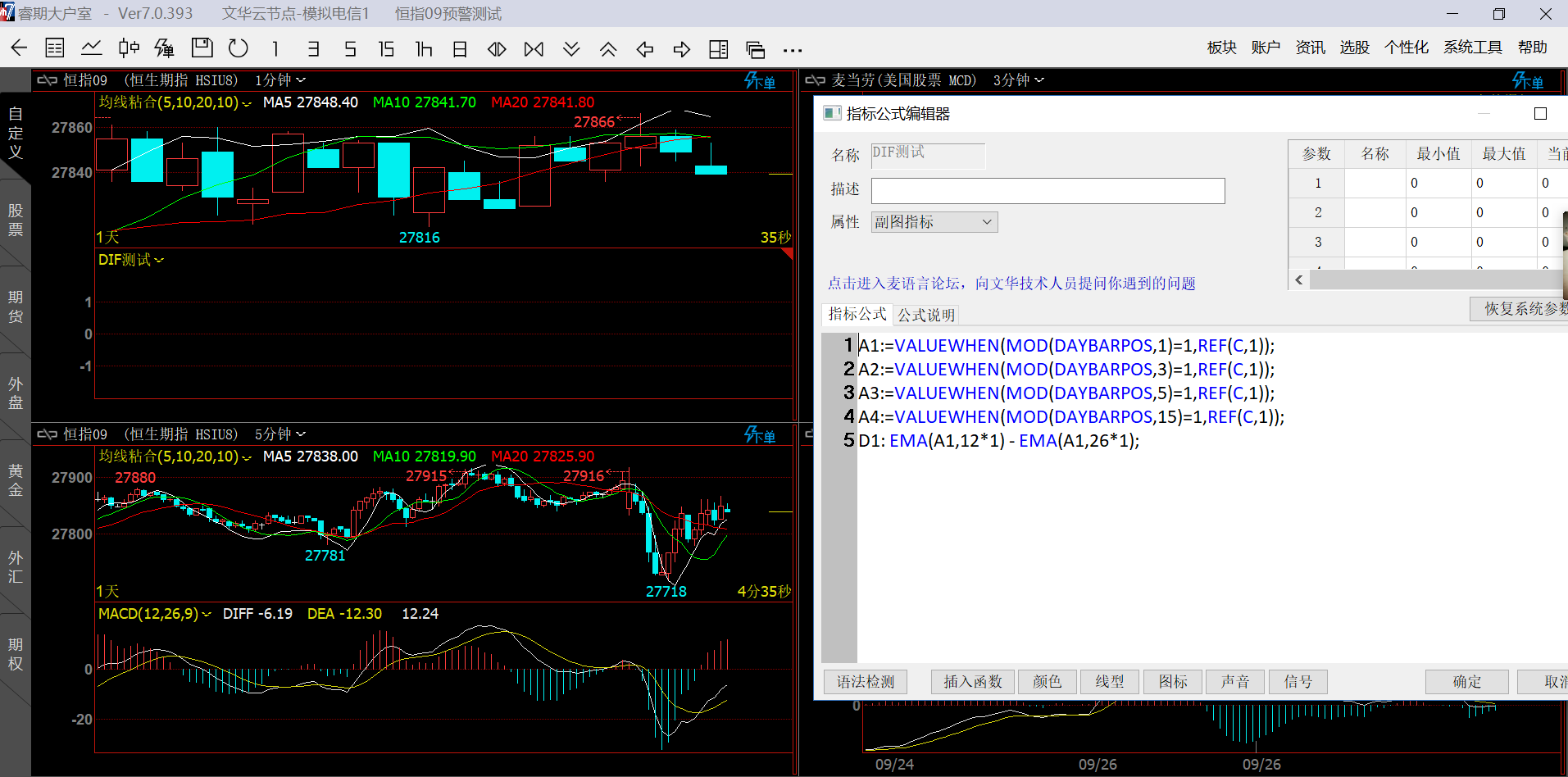The height and width of the screenshot is (777, 1568).
Task: Click the 语法检测 button
Action: point(865,682)
